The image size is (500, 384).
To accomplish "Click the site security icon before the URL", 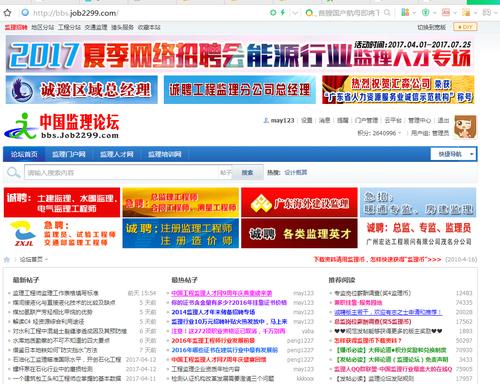I will [25, 13].
